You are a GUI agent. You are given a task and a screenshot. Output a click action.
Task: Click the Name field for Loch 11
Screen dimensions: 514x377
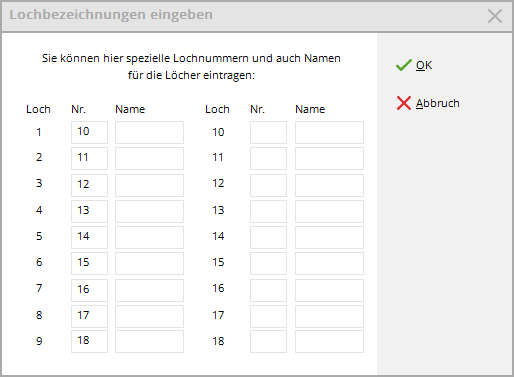[x=329, y=158]
